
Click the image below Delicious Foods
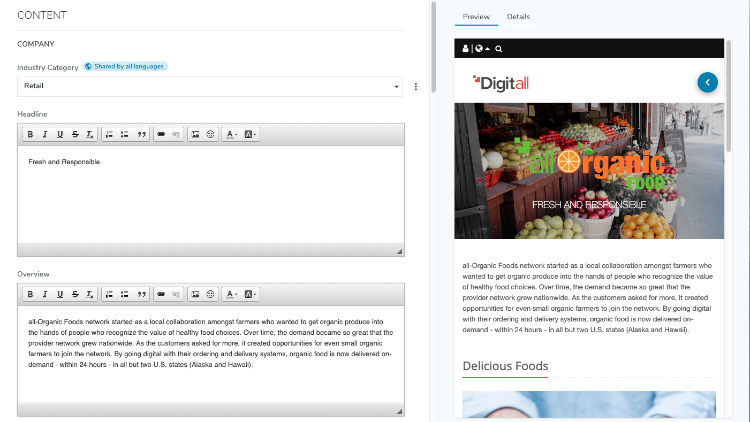pyautogui.click(x=589, y=404)
